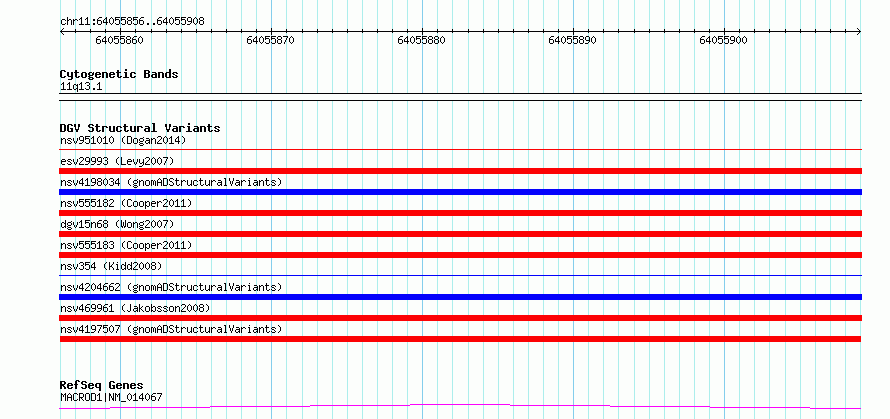890x419 pixels.
Task: Open gene label MACROD1|NM_014067
Action: pyautogui.click(x=111, y=397)
